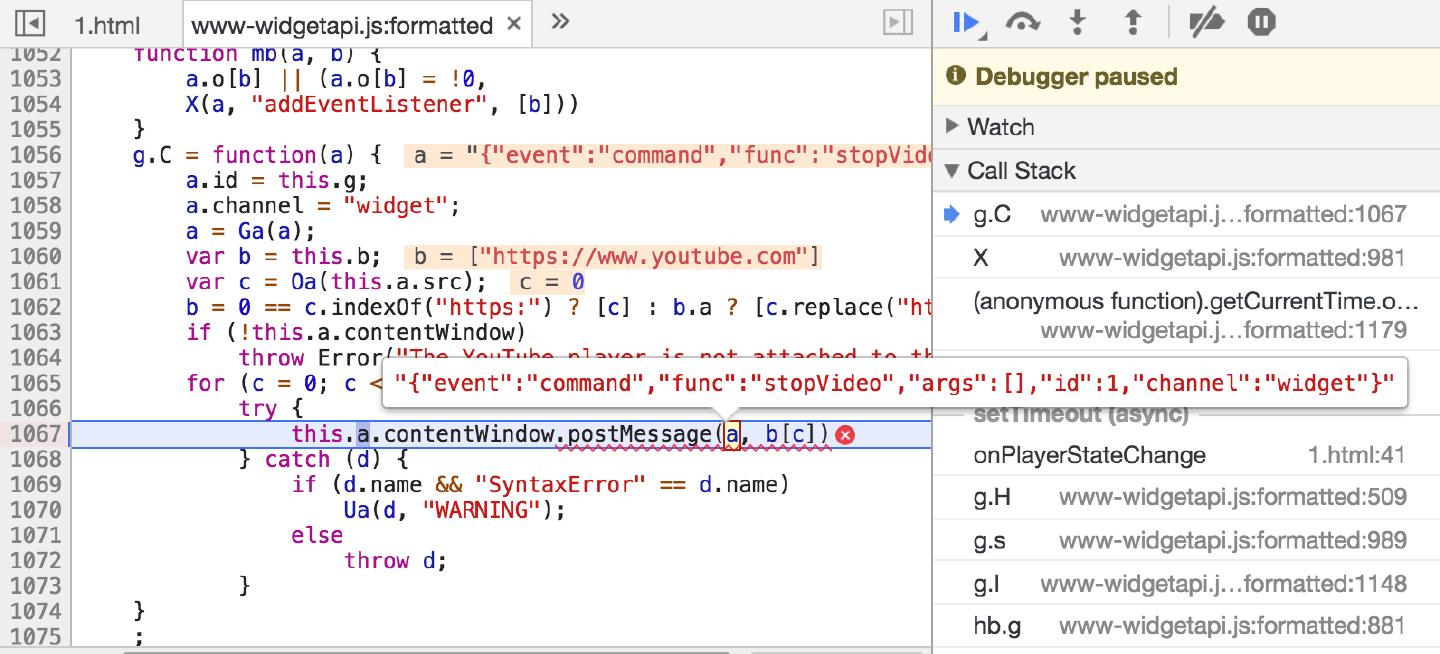The height and width of the screenshot is (654, 1440).
Task: Click the Step into function arrow
Action: point(1077,22)
